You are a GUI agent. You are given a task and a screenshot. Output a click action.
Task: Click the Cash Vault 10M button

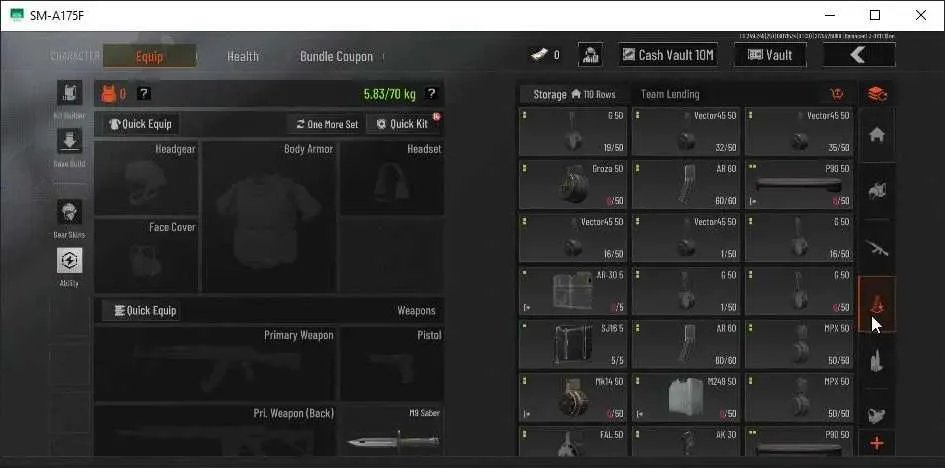(668, 55)
